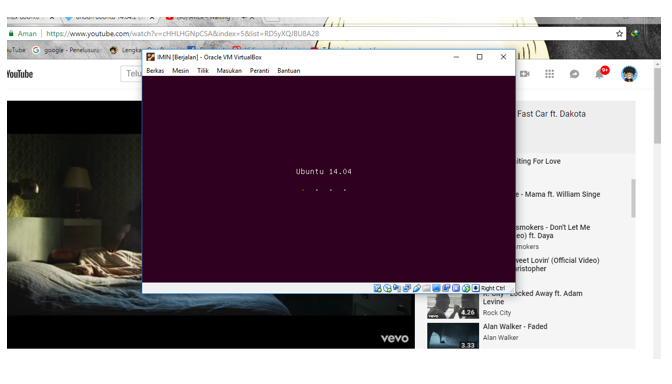
Task: Click the 3:33 Faded thumbnail
Action: tap(453, 336)
